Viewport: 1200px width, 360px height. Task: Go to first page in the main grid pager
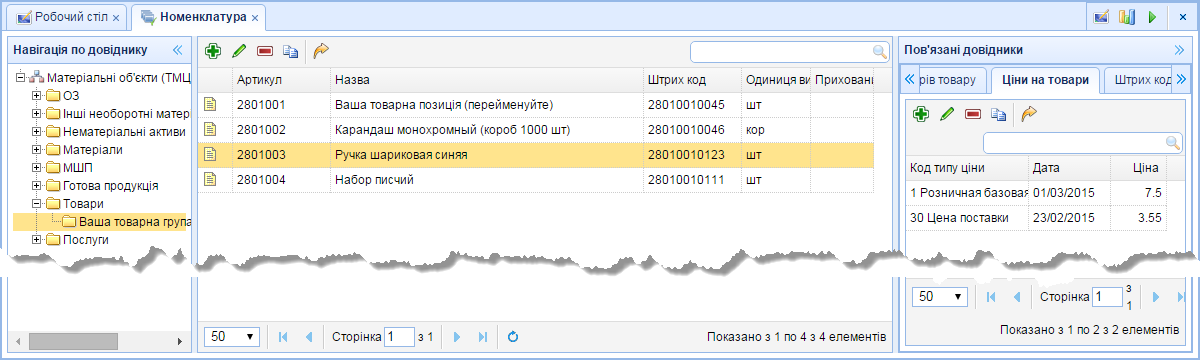(x=283, y=337)
